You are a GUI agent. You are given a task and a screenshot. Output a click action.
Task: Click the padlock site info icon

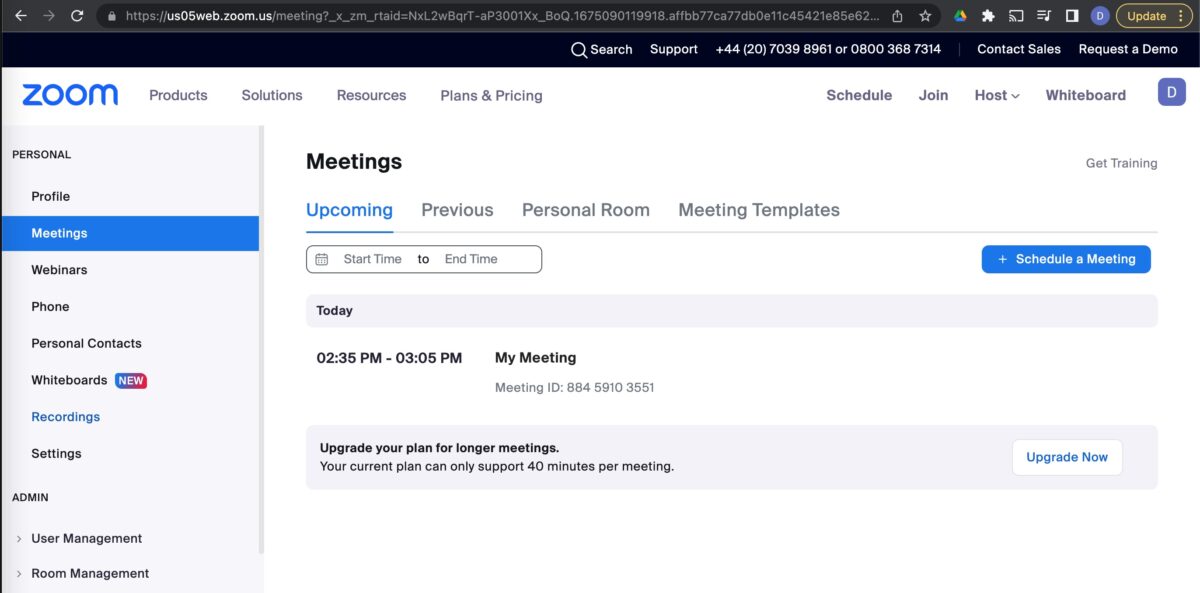click(x=111, y=16)
